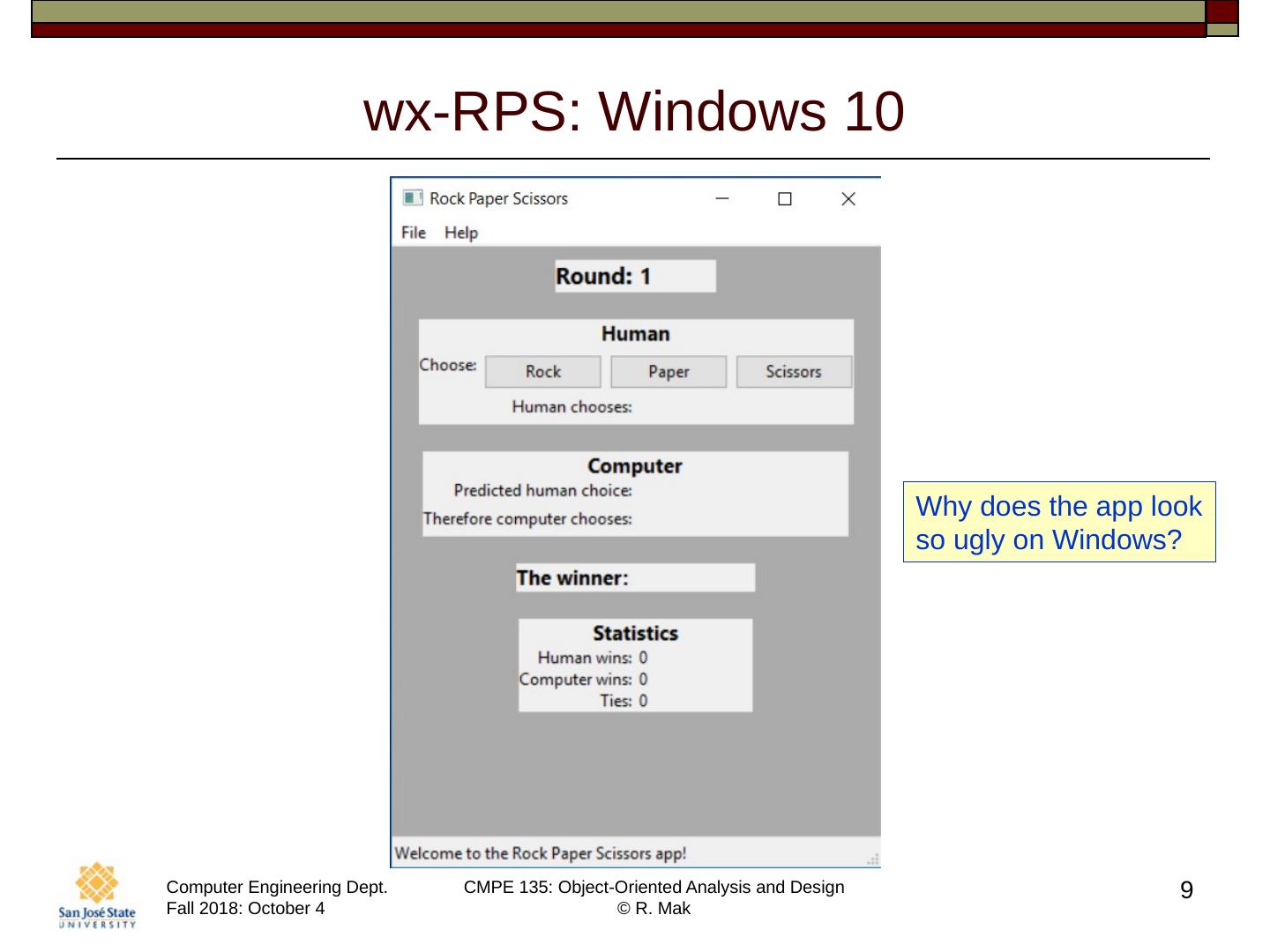Close the Rock Paper Scissors window
Image resolution: width=1270 pixels, height=952 pixels.
point(848,198)
